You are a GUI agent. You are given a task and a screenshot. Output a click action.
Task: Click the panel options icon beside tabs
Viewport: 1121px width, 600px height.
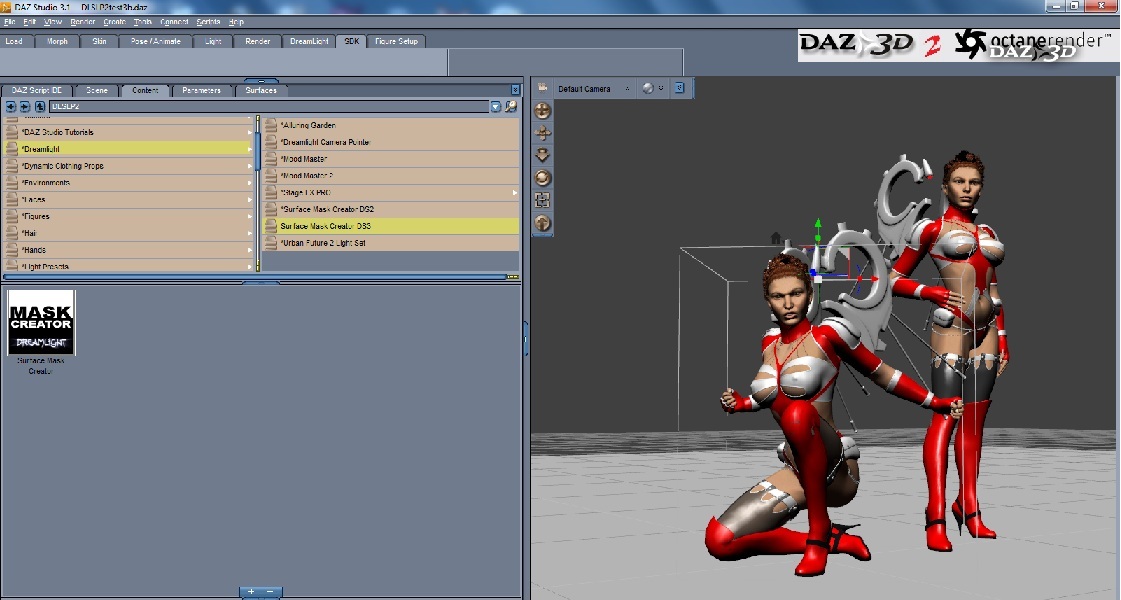point(515,90)
